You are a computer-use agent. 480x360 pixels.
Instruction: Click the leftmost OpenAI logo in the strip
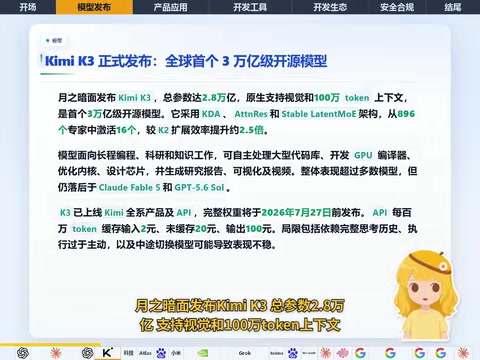coord(23,353)
